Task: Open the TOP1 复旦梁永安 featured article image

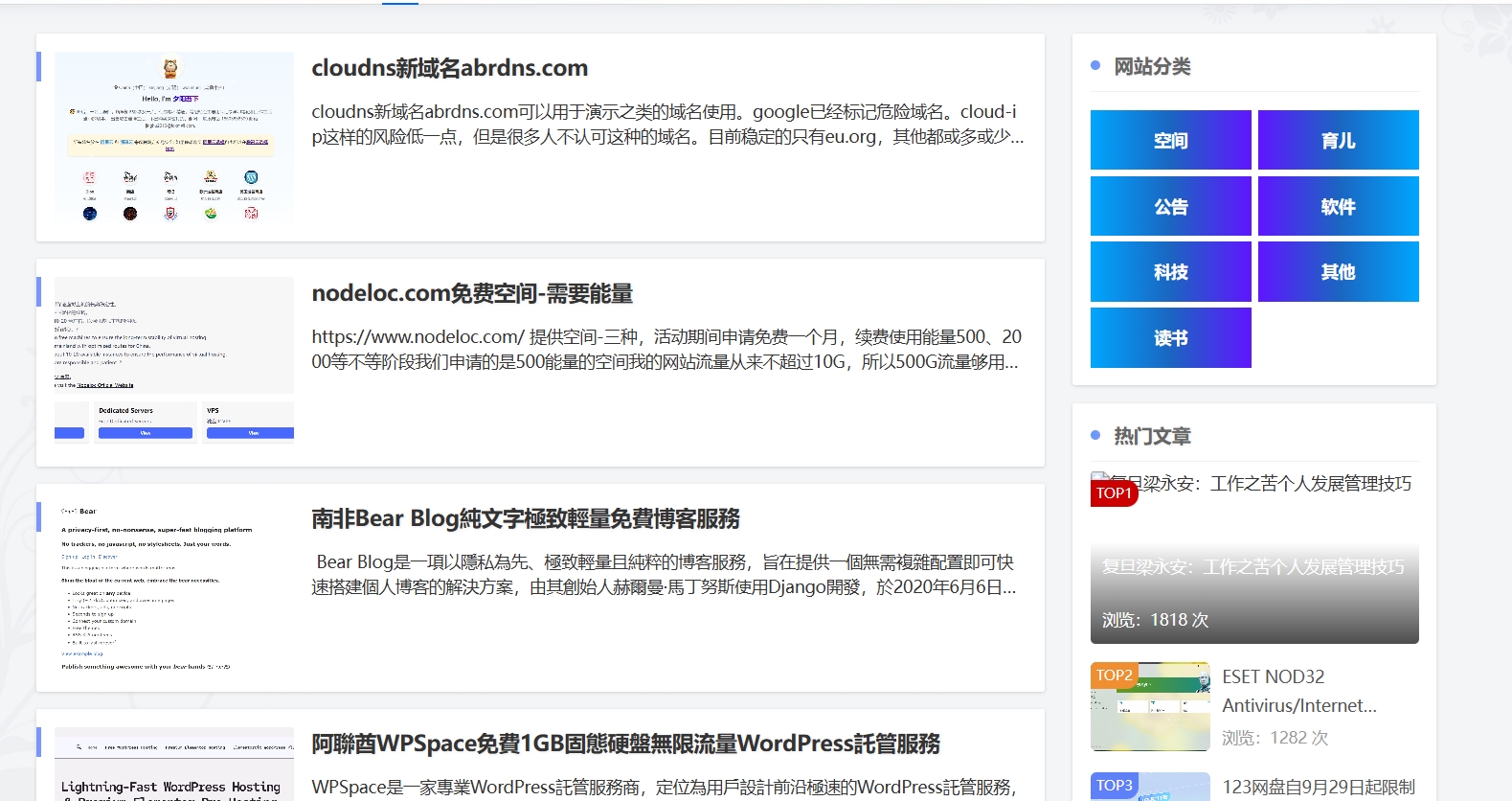Action: pos(1254,558)
